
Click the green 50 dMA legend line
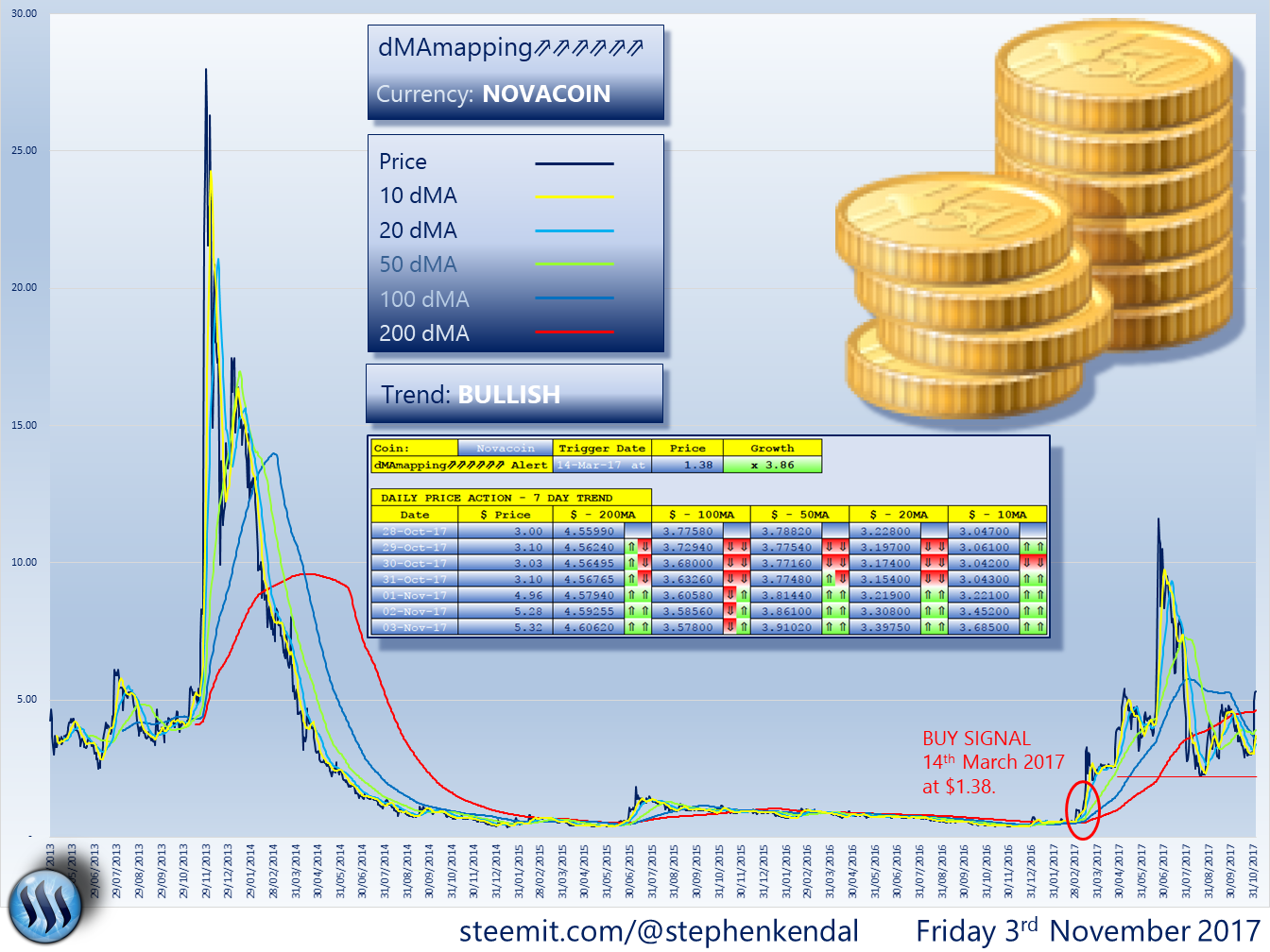click(575, 263)
